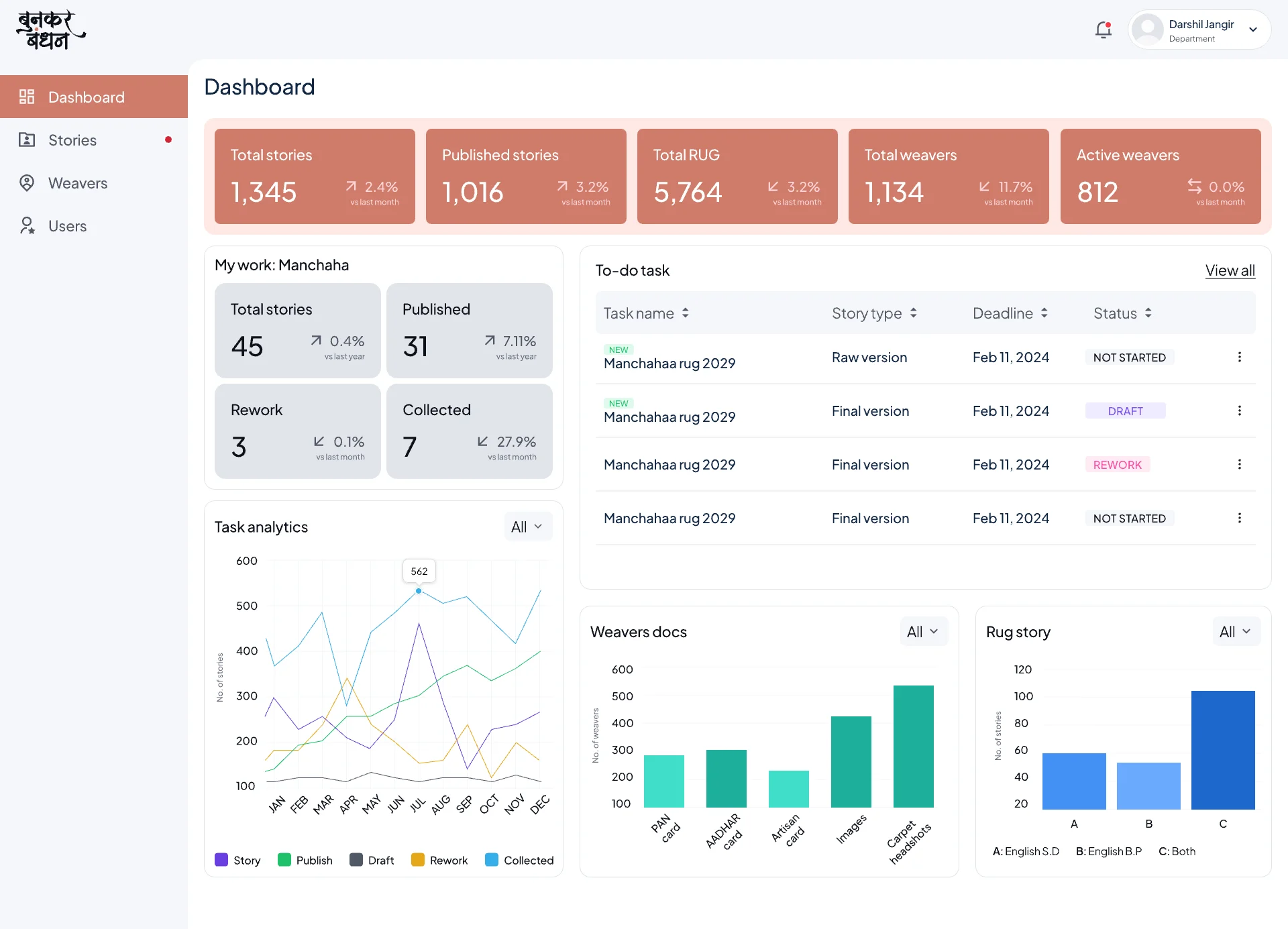The height and width of the screenshot is (929, 1288).
Task: Click the C bar in Rug story chart
Action: (1223, 750)
